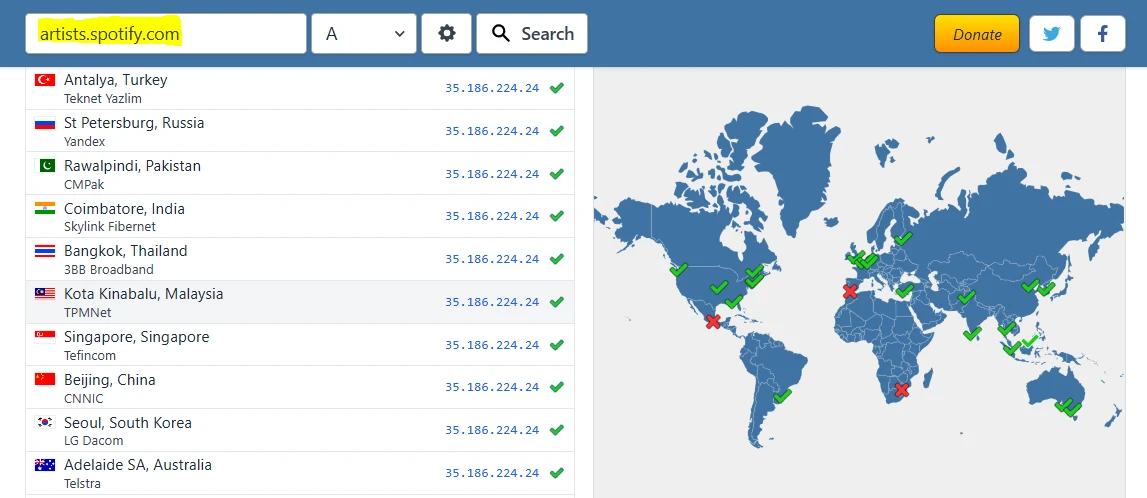Click the text "CMPak"

[84, 184]
